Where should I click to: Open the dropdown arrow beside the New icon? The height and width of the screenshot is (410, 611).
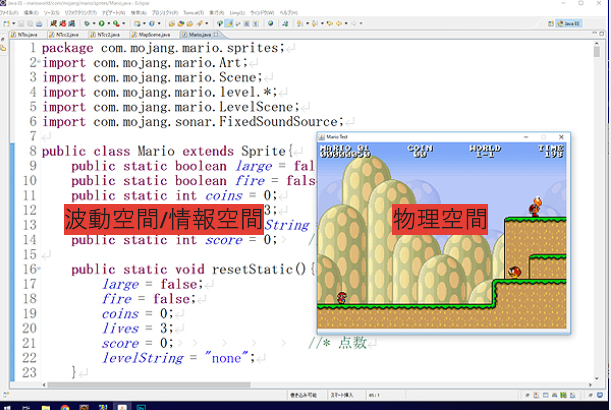(14, 22)
